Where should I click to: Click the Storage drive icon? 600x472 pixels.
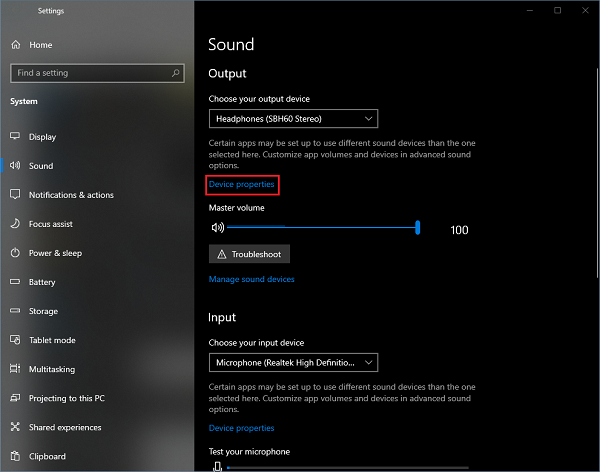coord(15,311)
